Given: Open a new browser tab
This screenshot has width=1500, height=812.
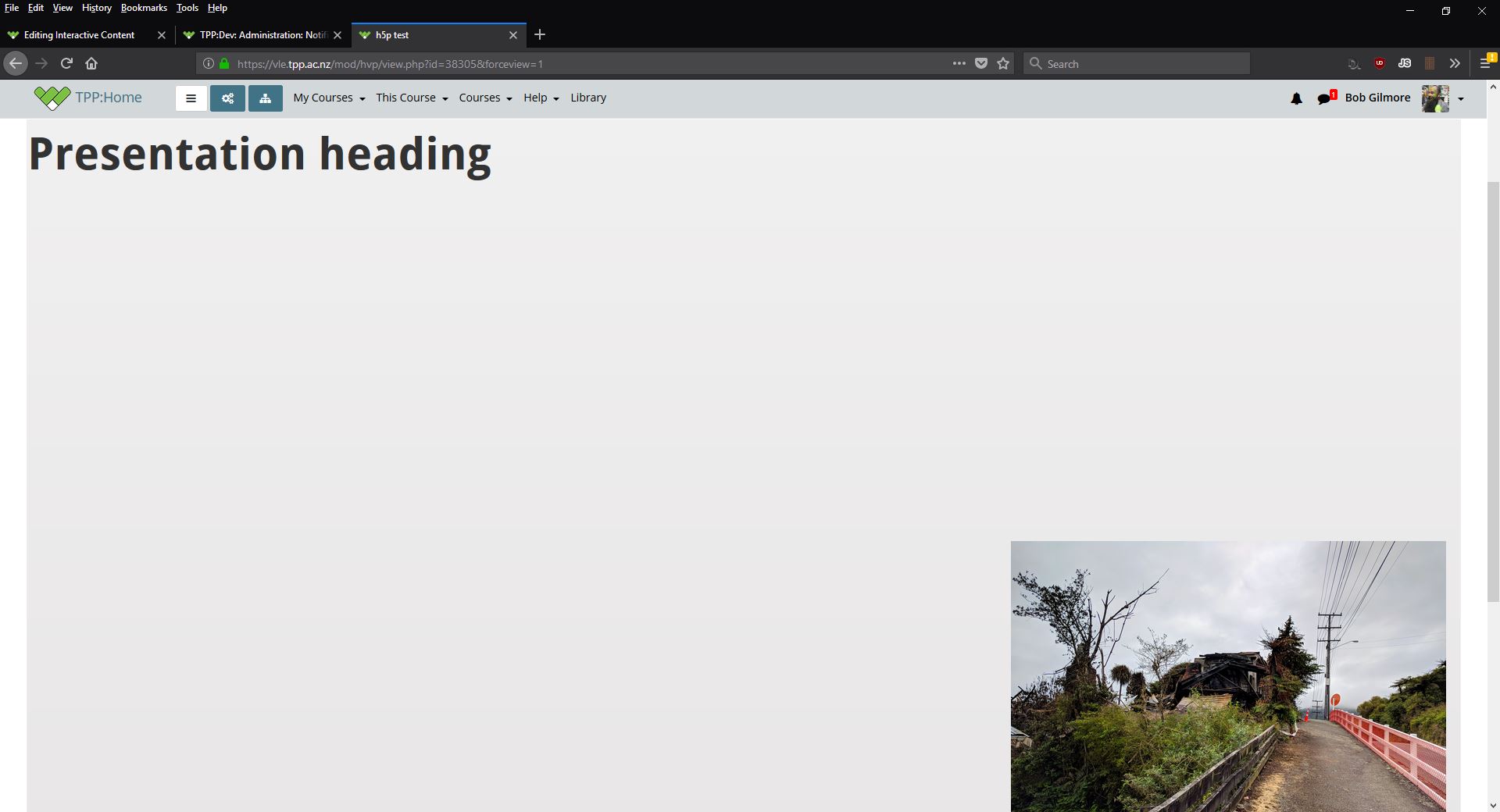Looking at the screenshot, I should coord(540,34).
